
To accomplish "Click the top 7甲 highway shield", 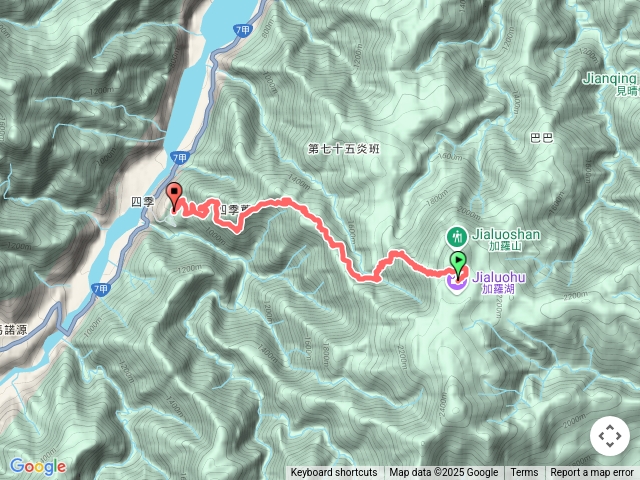I will click(242, 30).
